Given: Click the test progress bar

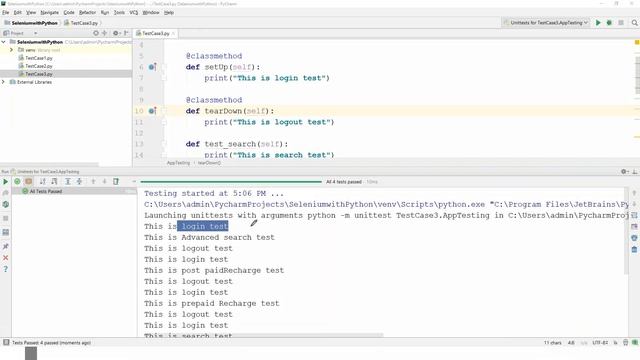Looking at the screenshot, I should [x=231, y=182].
